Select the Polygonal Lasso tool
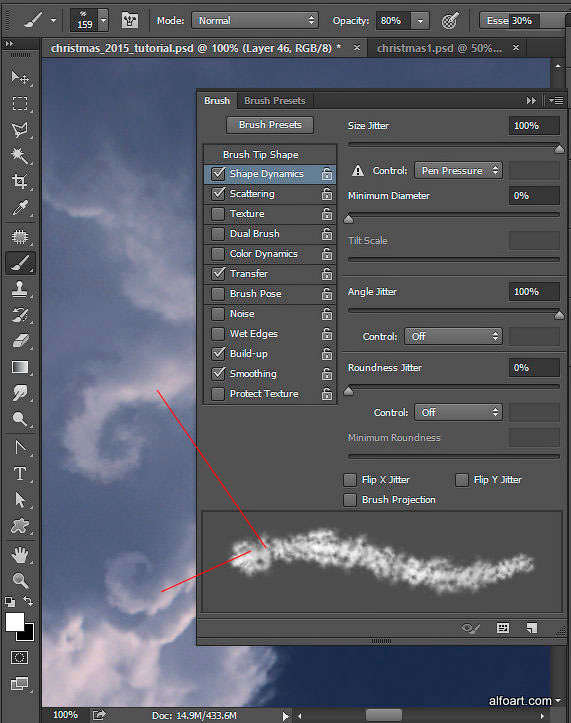This screenshot has width=571, height=723. pos(20,130)
